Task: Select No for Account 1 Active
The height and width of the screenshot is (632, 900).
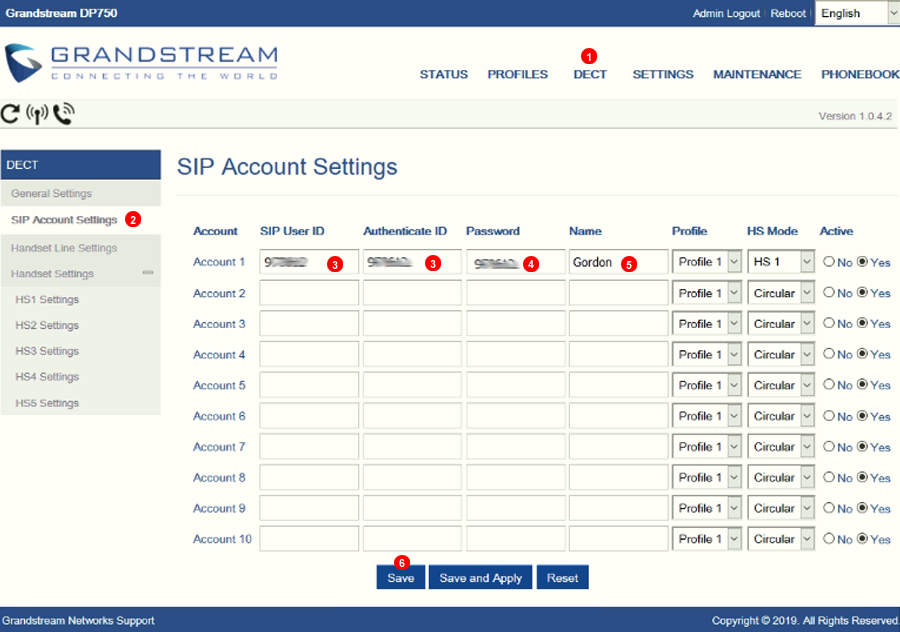Action: [x=828, y=261]
